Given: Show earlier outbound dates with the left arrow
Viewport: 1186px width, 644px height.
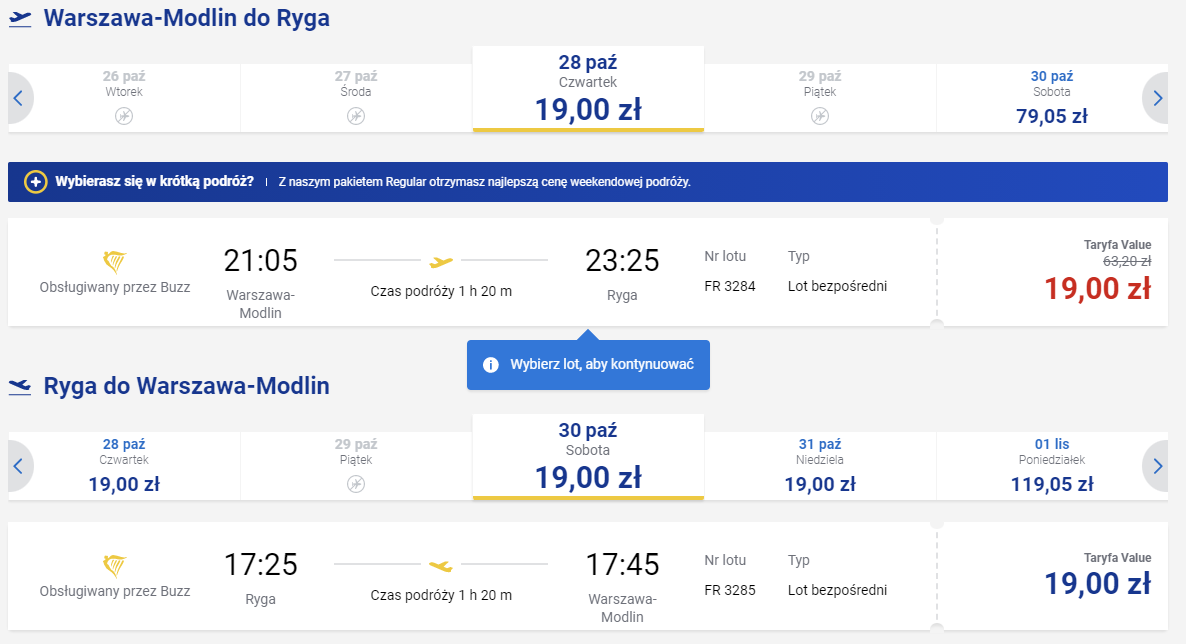Looking at the screenshot, I should [x=19, y=98].
